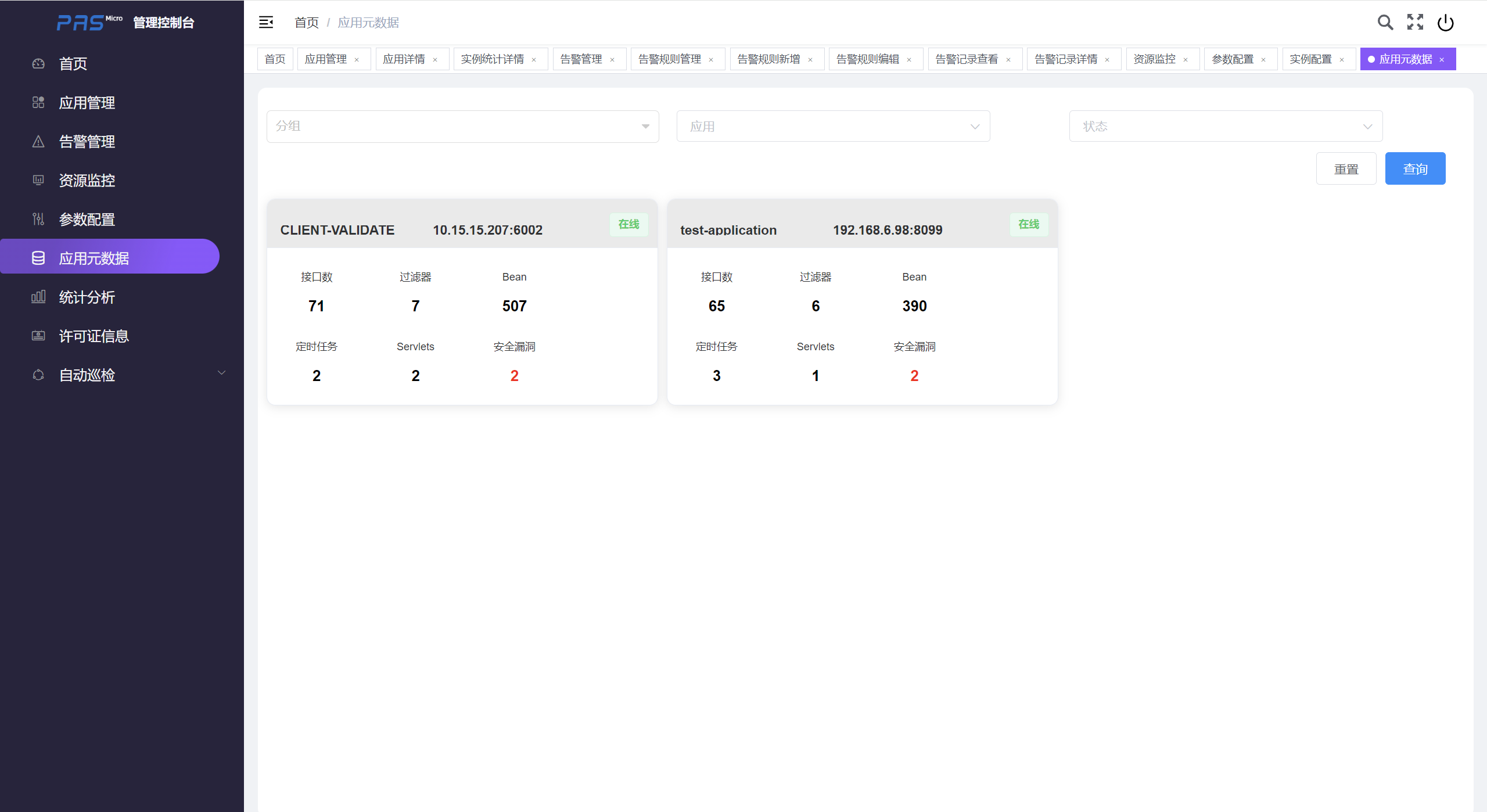Click the 参数配置 sliders icon
Screen dimensions: 1487x812
[38, 220]
